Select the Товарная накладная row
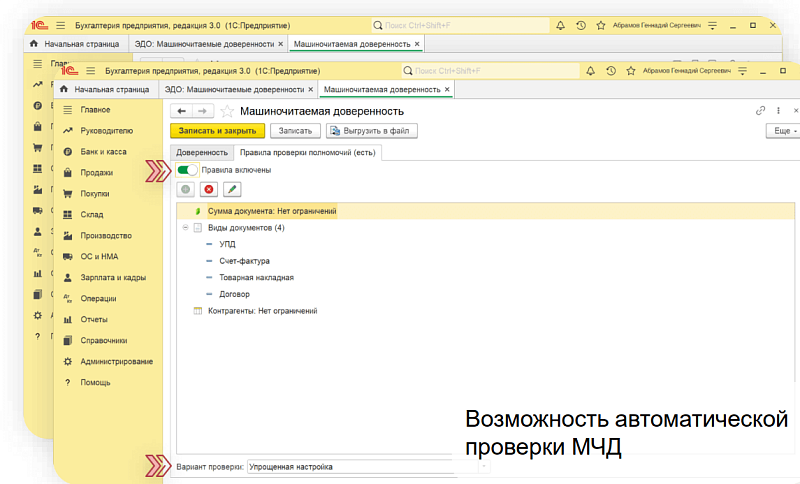This screenshot has height=484, width=800. coord(256,277)
